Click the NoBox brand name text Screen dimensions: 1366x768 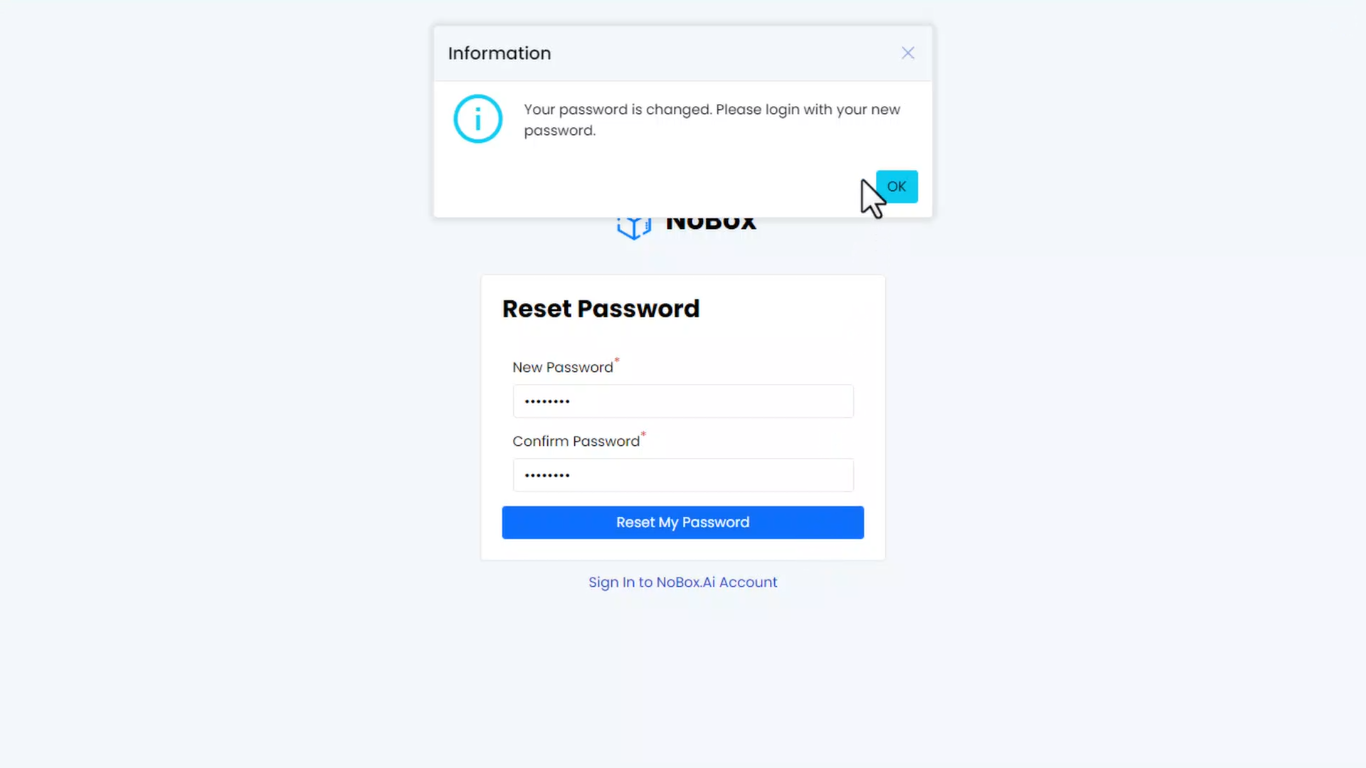pyautogui.click(x=711, y=224)
